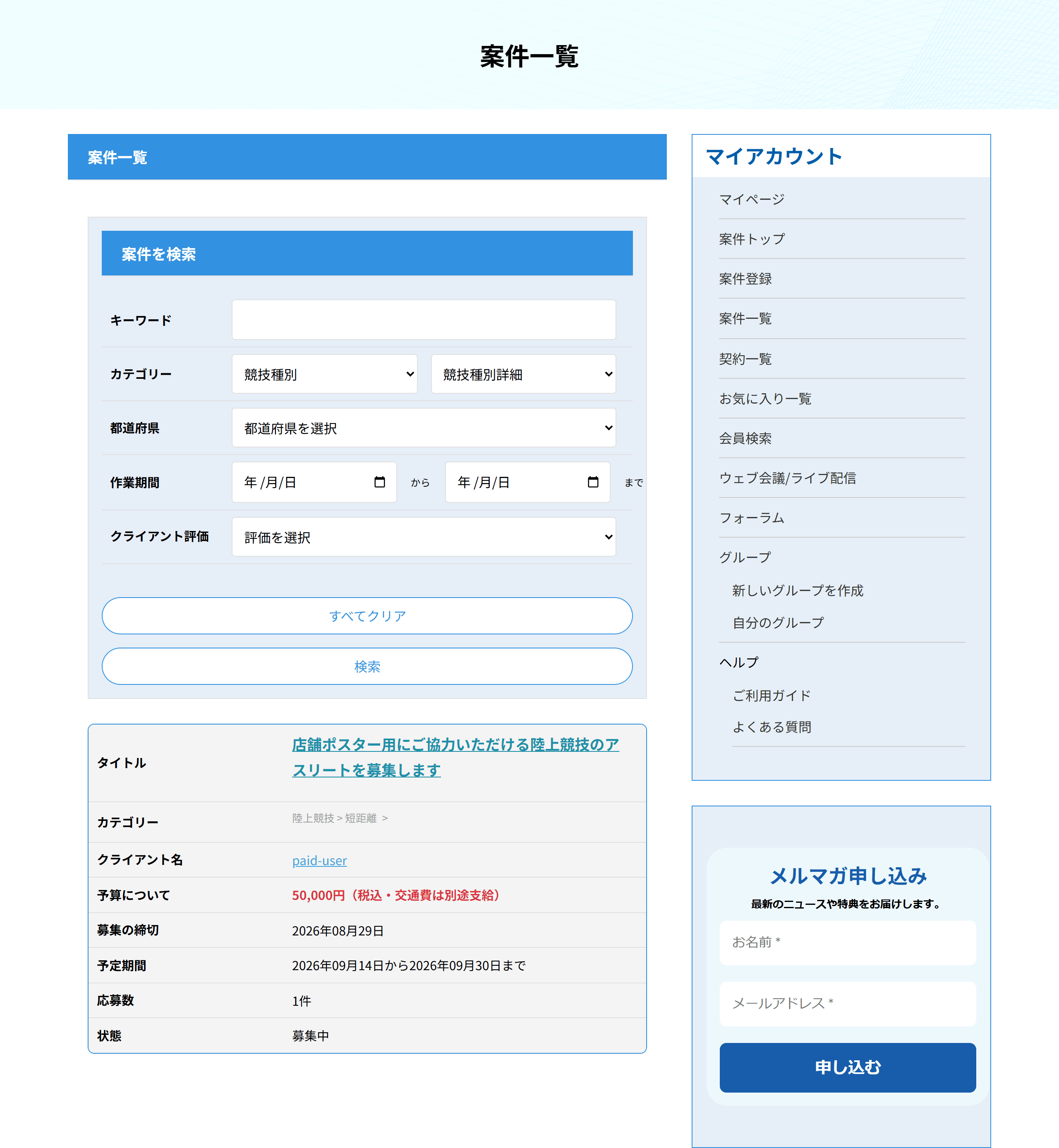Focus the end date 年/月/日 field

[527, 482]
